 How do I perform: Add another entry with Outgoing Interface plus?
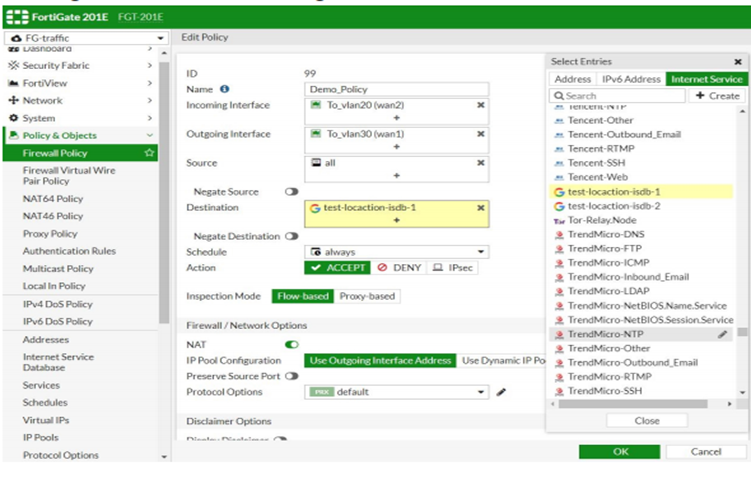[396, 148]
